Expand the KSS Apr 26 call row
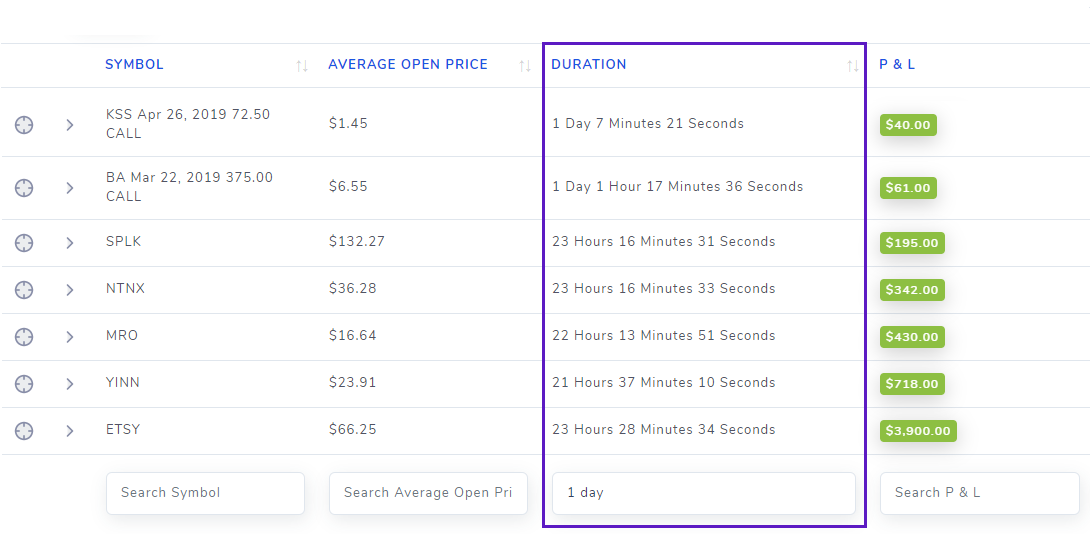The image size is (1090, 542). (70, 125)
